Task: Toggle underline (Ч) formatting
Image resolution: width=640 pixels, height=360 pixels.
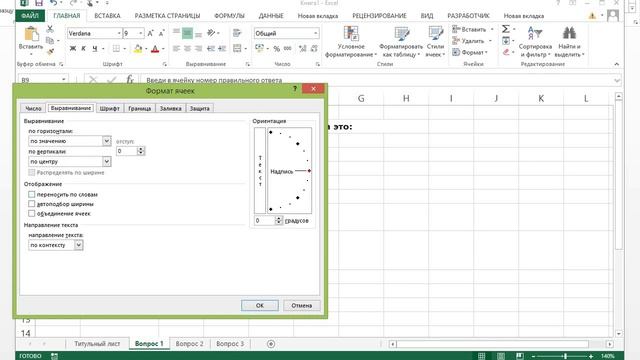Action: click(x=95, y=49)
